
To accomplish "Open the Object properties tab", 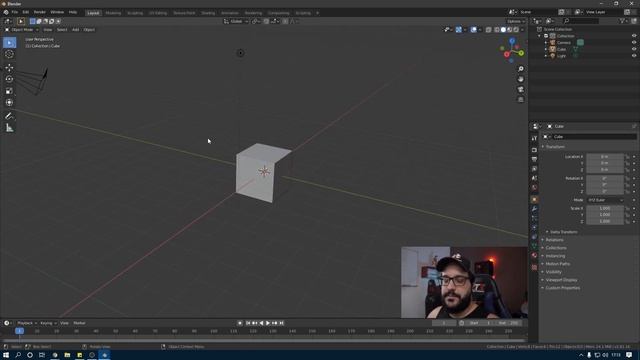I will coord(534,199).
